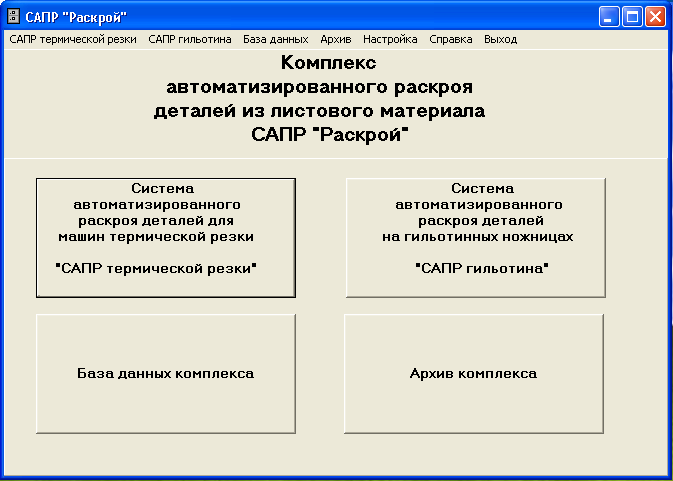Viewport: 673px width, 481px height.
Task: Close the САПР "Раскрой" window
Action: pyautogui.click(x=655, y=17)
